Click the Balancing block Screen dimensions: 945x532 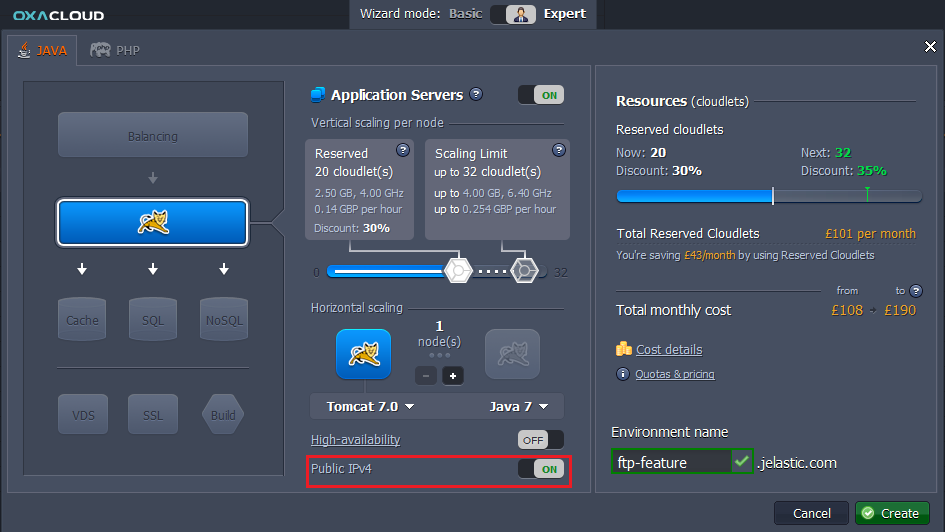pyautogui.click(x=152, y=136)
